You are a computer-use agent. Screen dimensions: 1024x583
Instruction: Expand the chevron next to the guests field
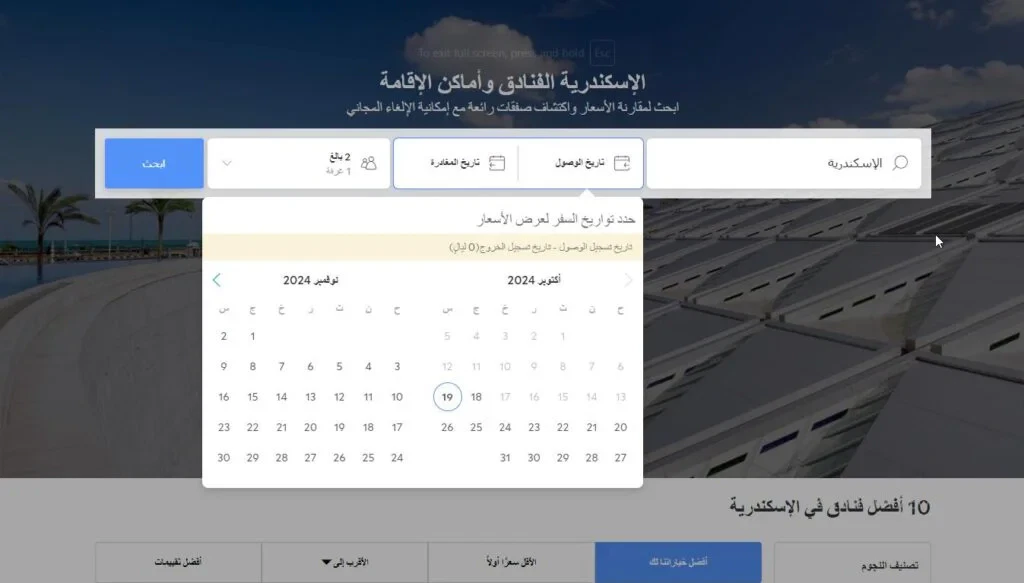click(x=227, y=162)
